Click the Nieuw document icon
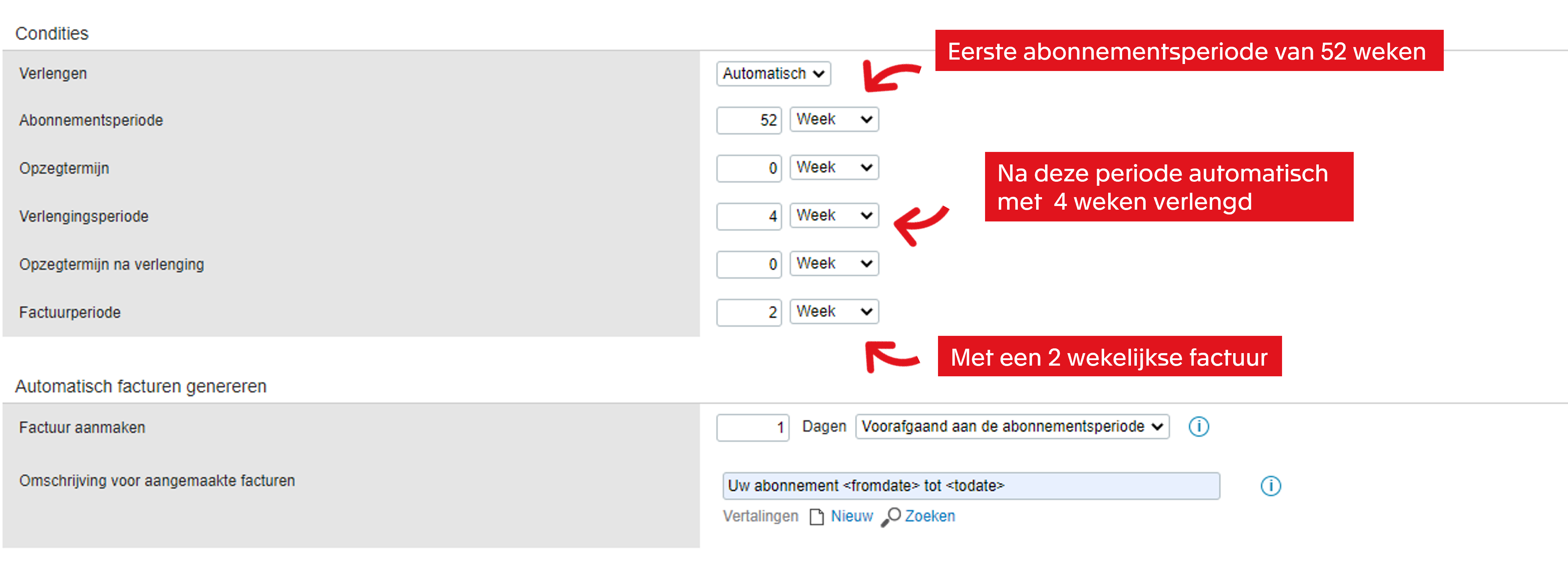 pyautogui.click(x=816, y=516)
